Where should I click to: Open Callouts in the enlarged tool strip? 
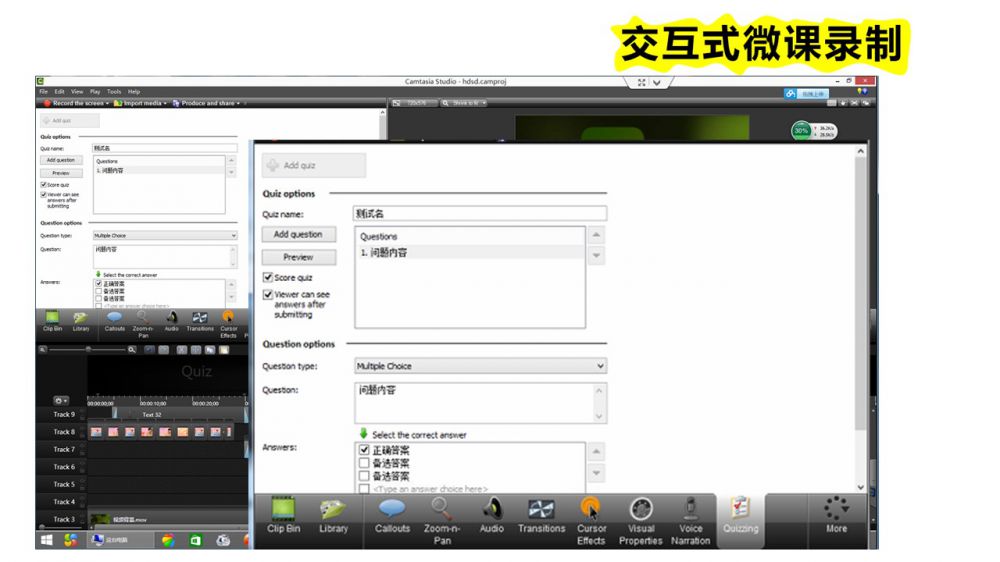(x=392, y=516)
